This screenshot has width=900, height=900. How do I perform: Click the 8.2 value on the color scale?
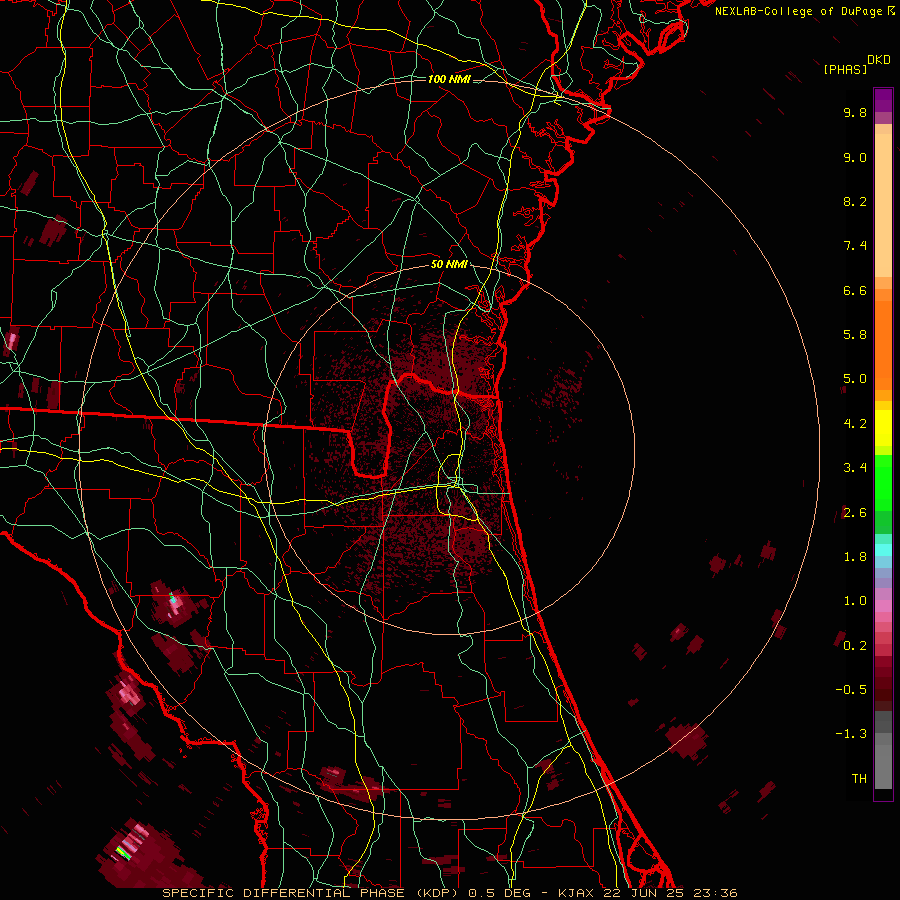tap(855, 201)
